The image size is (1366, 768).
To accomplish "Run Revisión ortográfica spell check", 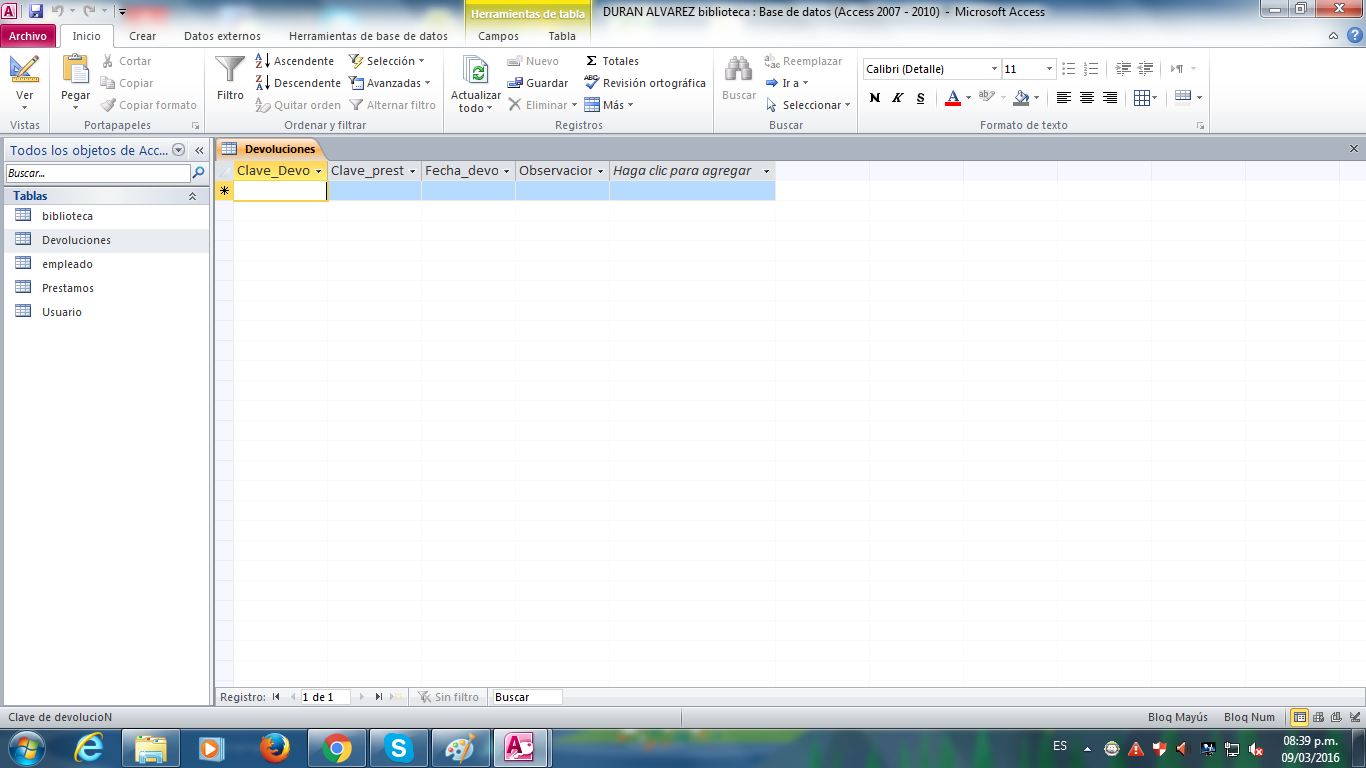I will click(x=645, y=83).
